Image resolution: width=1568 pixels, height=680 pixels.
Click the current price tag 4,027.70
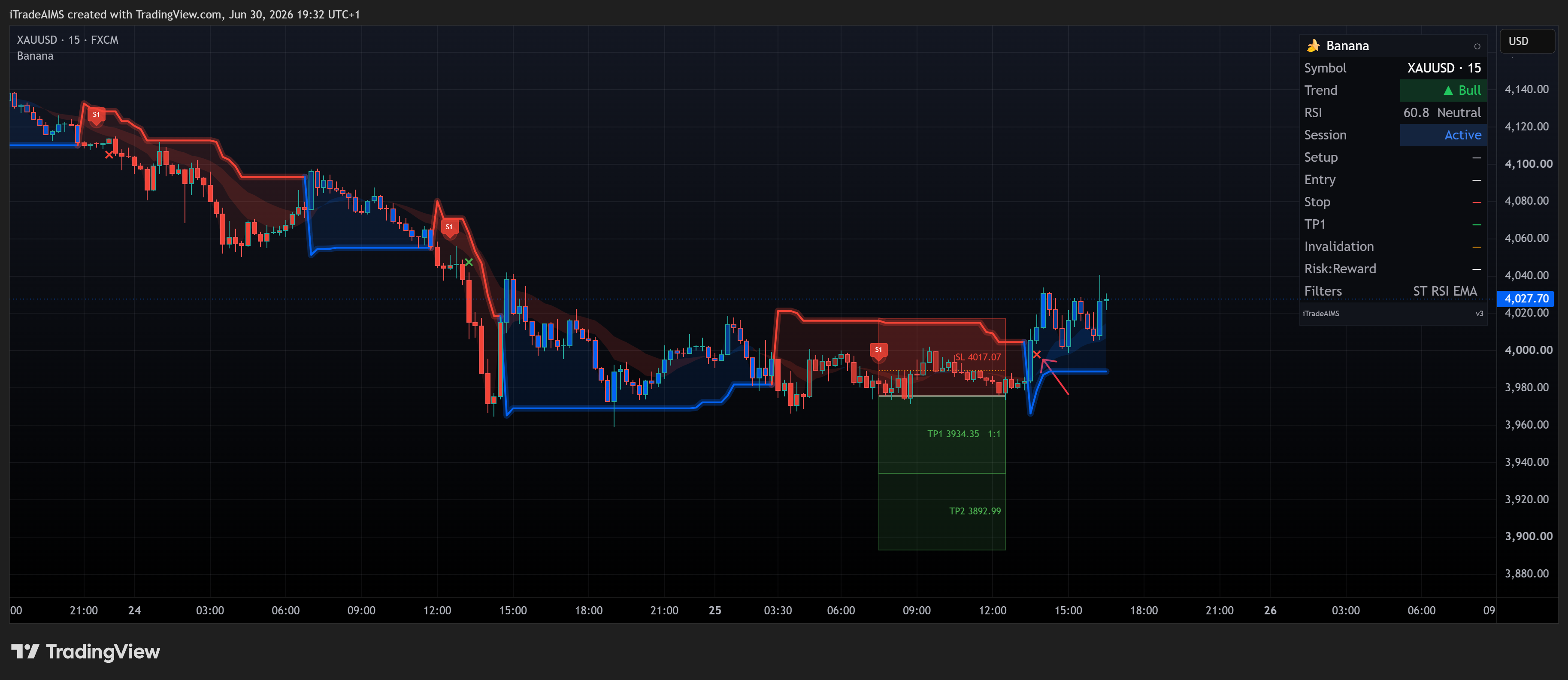click(1526, 298)
